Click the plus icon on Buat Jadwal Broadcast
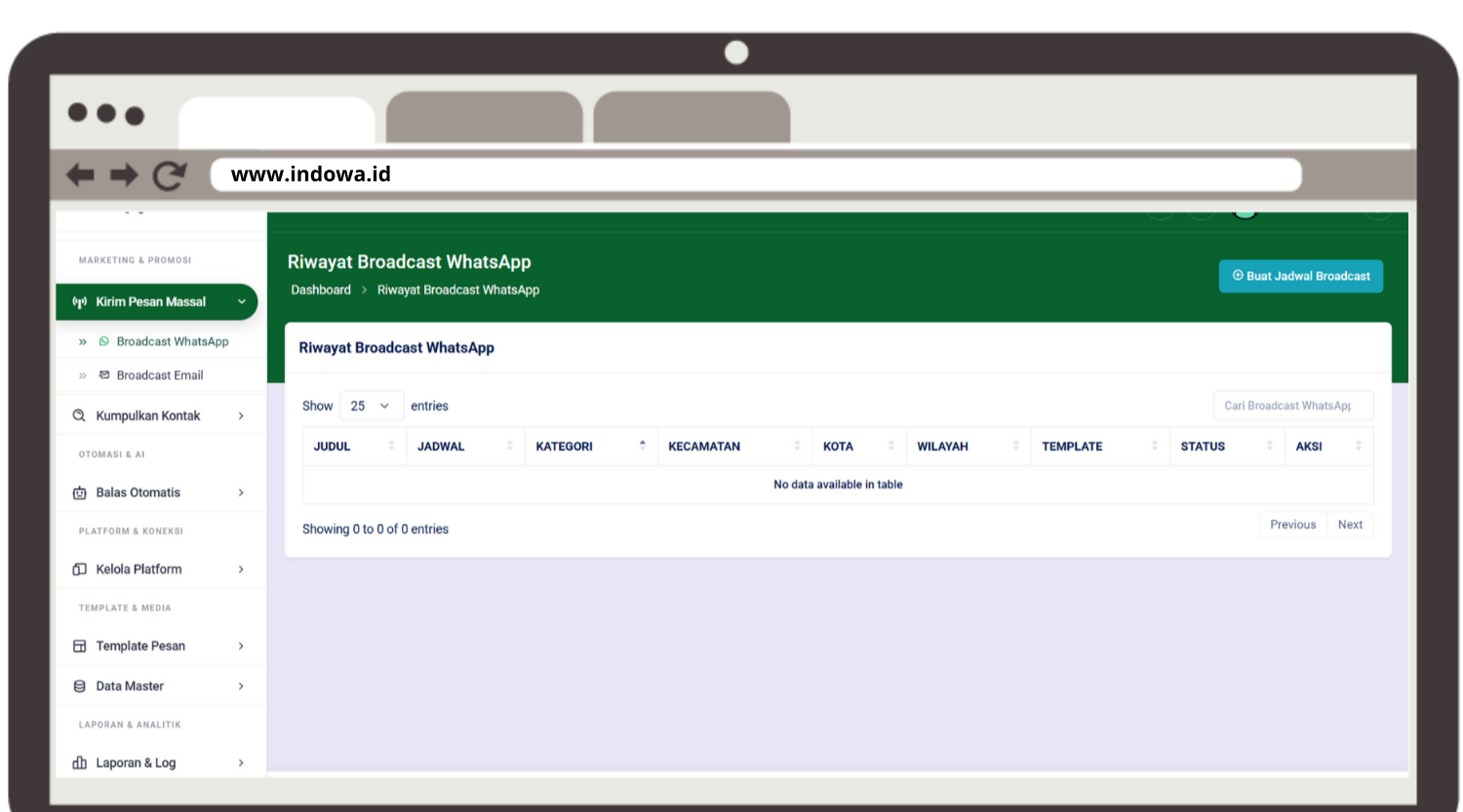 [1238, 276]
